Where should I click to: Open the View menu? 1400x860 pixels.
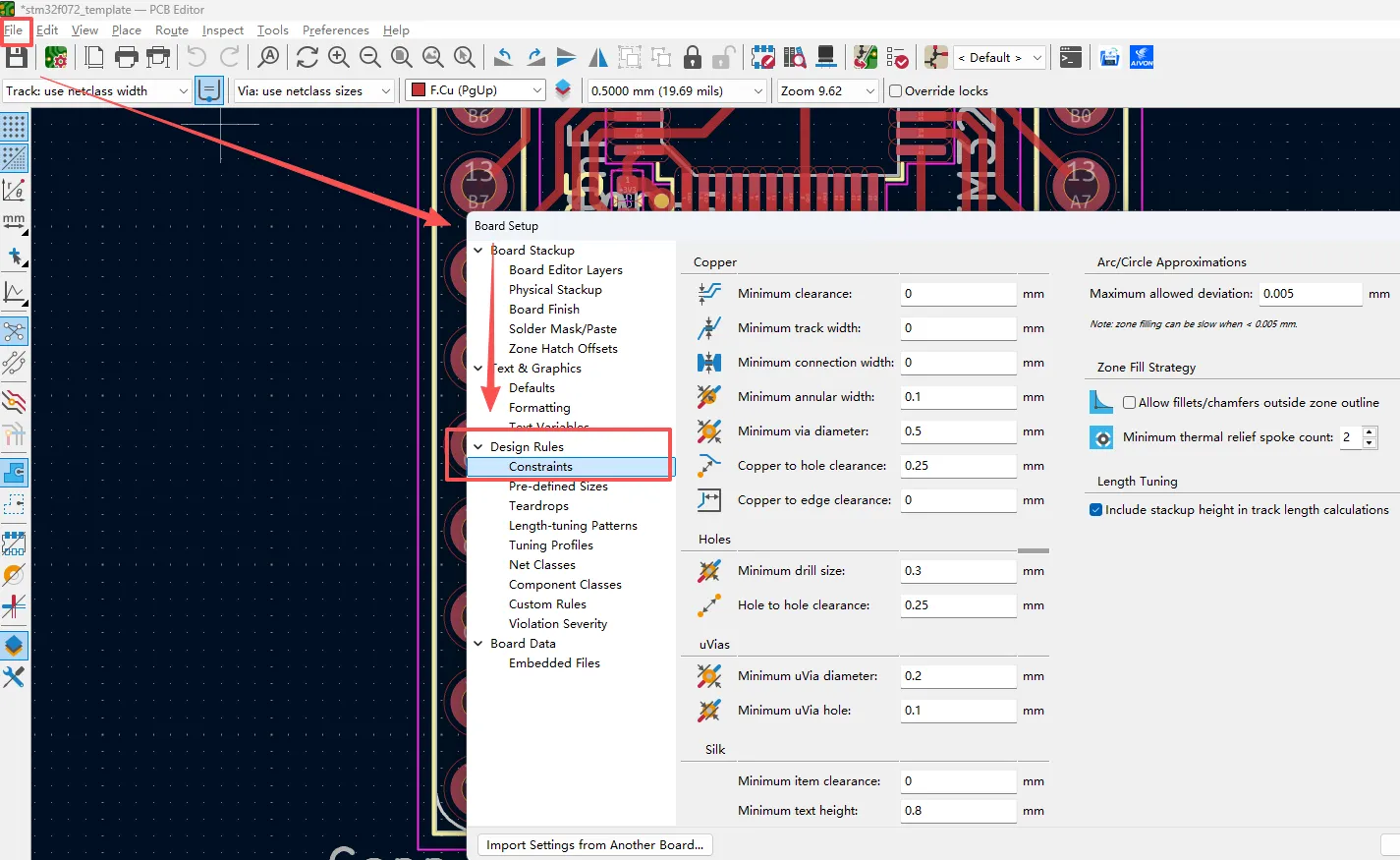tap(84, 29)
